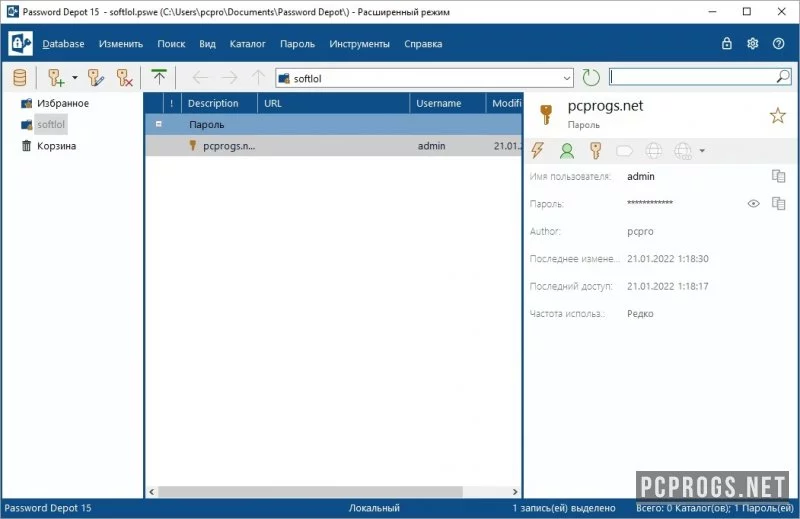Viewport: 800px width, 519px height.
Task: Collapse the Пароль group in the list
Action: [159, 124]
